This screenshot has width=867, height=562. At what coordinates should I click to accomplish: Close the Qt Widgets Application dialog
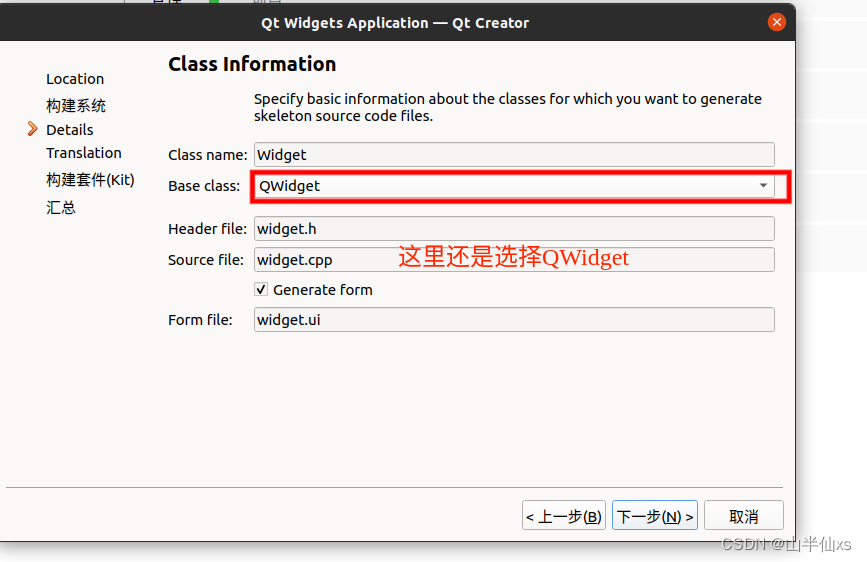[x=776, y=22]
